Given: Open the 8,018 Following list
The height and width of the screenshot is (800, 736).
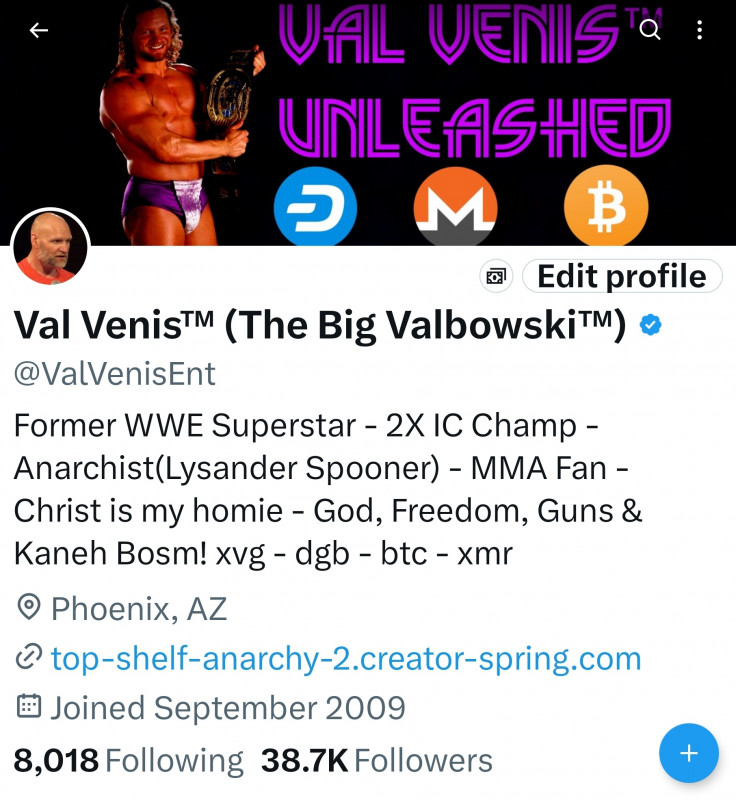Looking at the screenshot, I should (x=129, y=761).
